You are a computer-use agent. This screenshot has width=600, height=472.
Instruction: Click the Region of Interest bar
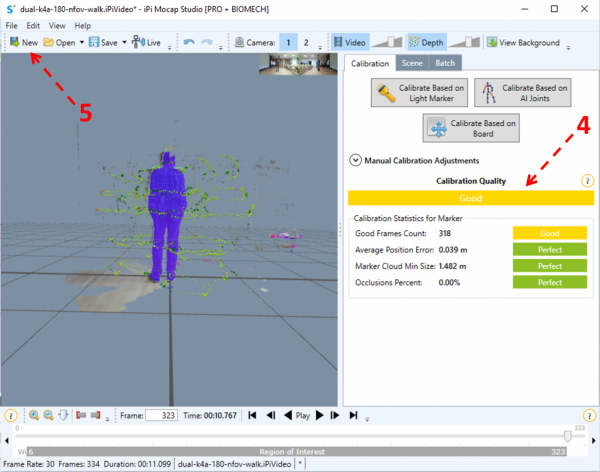pyautogui.click(x=297, y=452)
